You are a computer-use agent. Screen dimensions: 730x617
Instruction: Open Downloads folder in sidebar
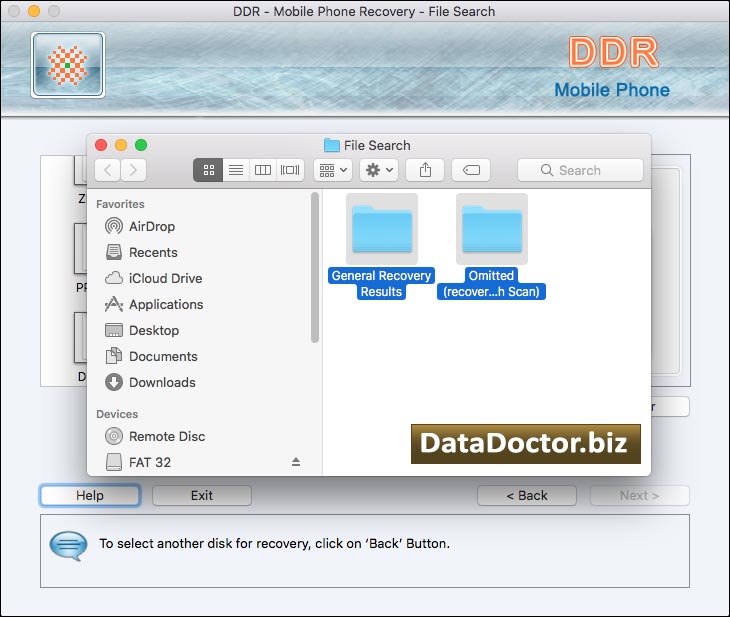(161, 382)
